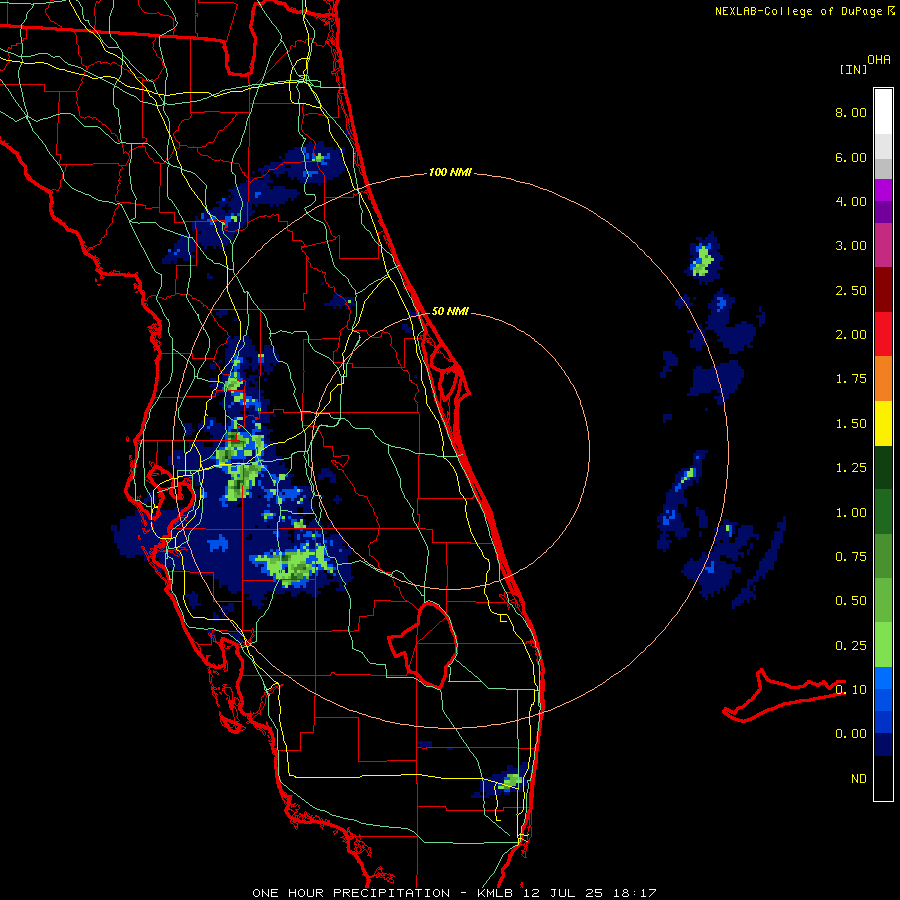Screen dimensions: 900x900
Task: Pick the yellow swatch beside 1.50
Action: pyautogui.click(x=883, y=423)
